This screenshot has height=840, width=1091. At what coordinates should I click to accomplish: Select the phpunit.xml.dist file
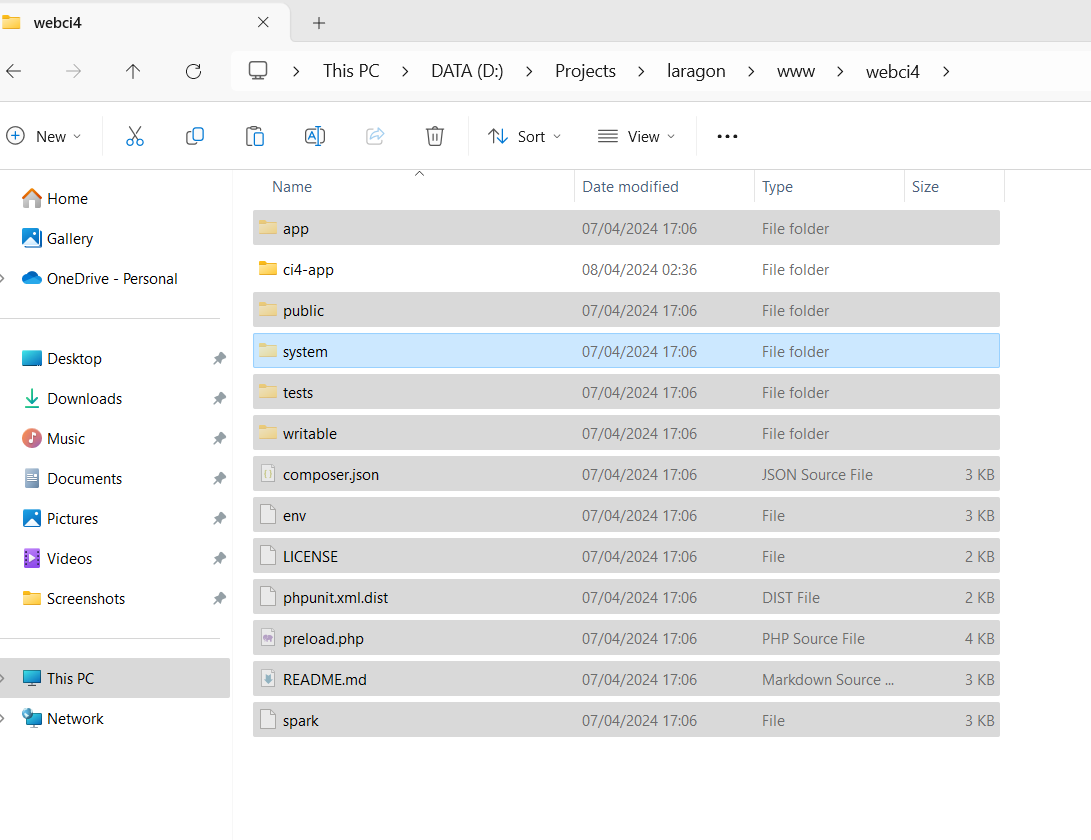click(x=626, y=598)
